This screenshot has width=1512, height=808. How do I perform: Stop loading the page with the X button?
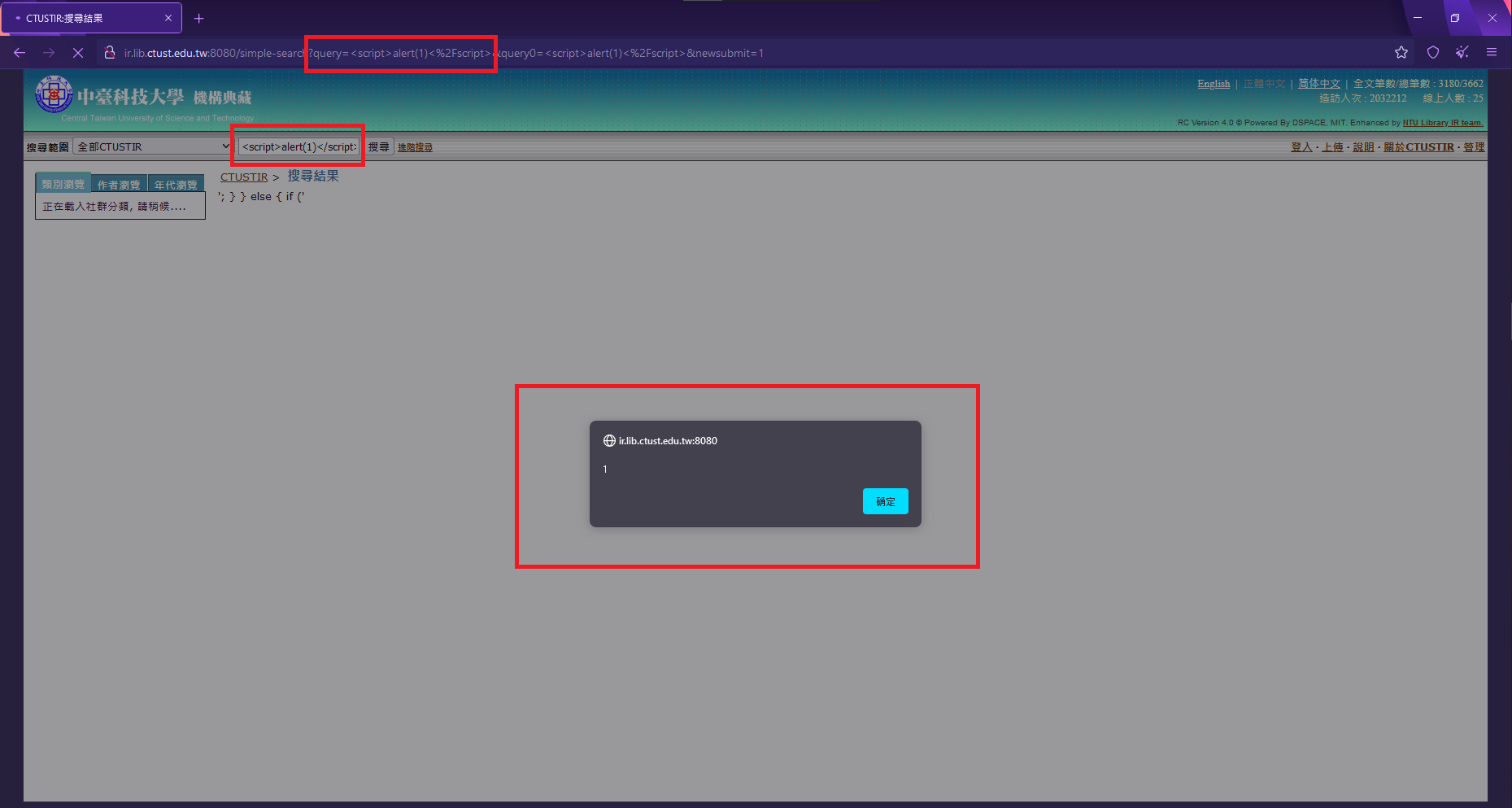pyautogui.click(x=78, y=53)
